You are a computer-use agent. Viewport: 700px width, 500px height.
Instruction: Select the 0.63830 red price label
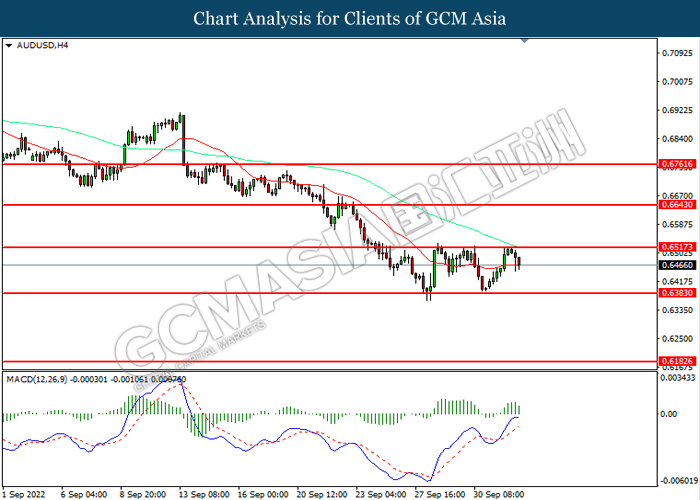[x=677, y=293]
